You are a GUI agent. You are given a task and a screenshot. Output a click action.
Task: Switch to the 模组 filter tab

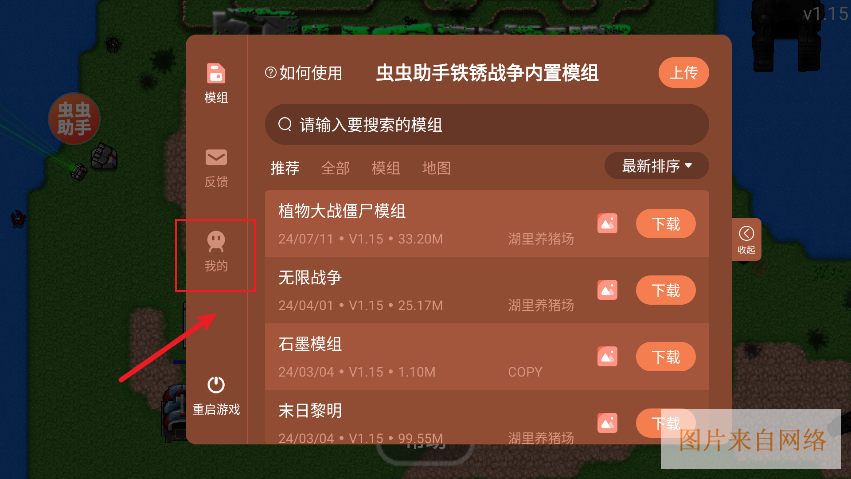(386, 168)
